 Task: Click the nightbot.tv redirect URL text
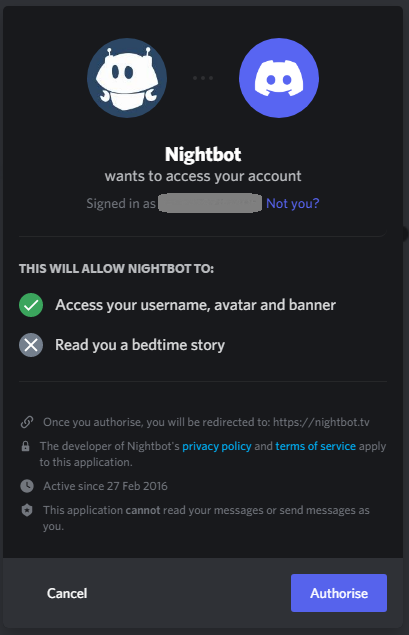321,422
